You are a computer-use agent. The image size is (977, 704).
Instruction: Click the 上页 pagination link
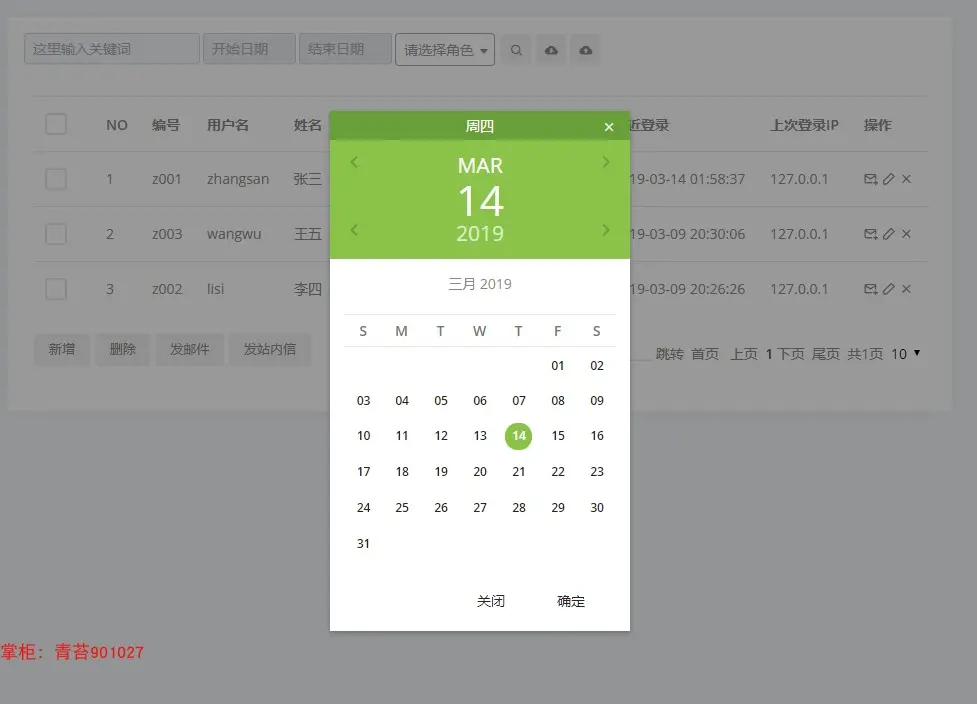point(743,354)
